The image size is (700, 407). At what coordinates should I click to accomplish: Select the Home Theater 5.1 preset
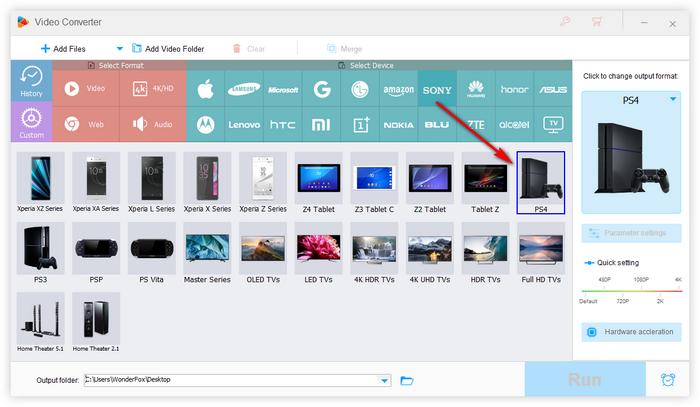pos(40,322)
